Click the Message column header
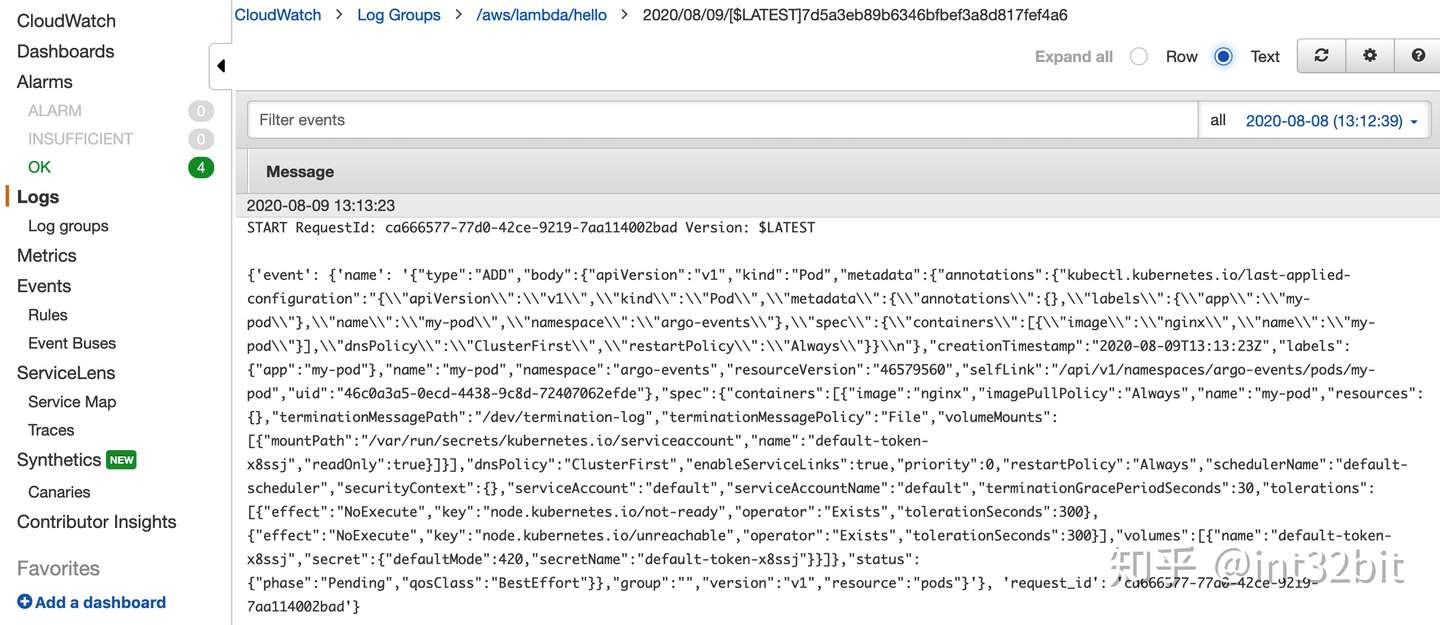Screen dimensions: 1440x625 coord(300,172)
